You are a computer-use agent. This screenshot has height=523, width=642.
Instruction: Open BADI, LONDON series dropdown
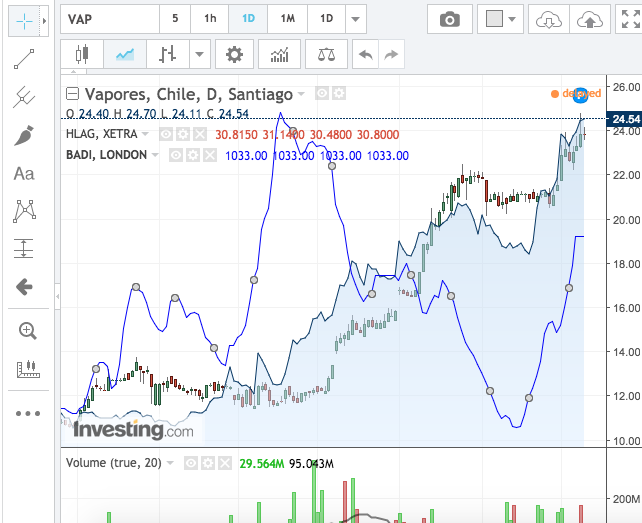click(155, 155)
